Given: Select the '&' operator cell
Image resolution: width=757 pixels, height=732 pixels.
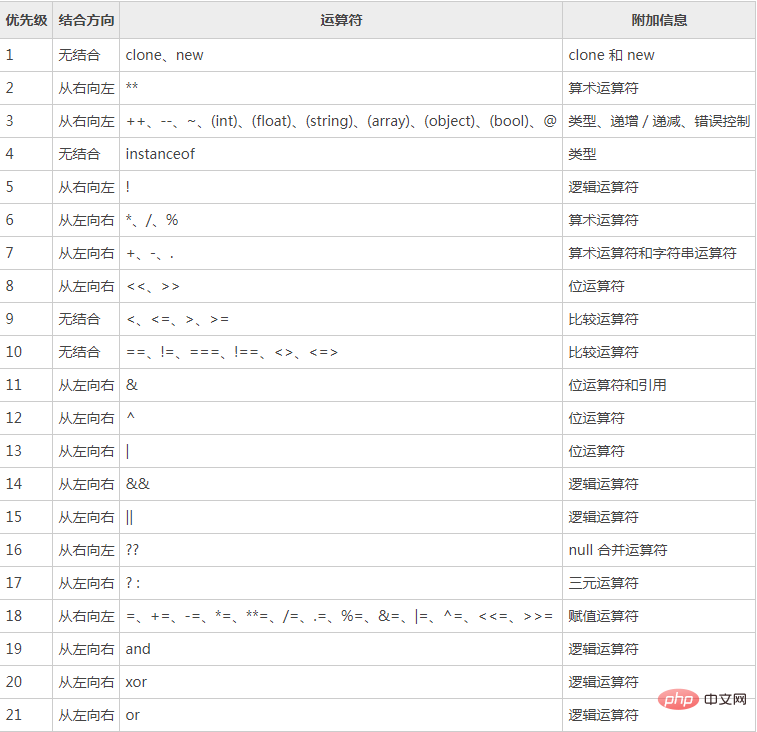Looking at the screenshot, I should [341, 385].
